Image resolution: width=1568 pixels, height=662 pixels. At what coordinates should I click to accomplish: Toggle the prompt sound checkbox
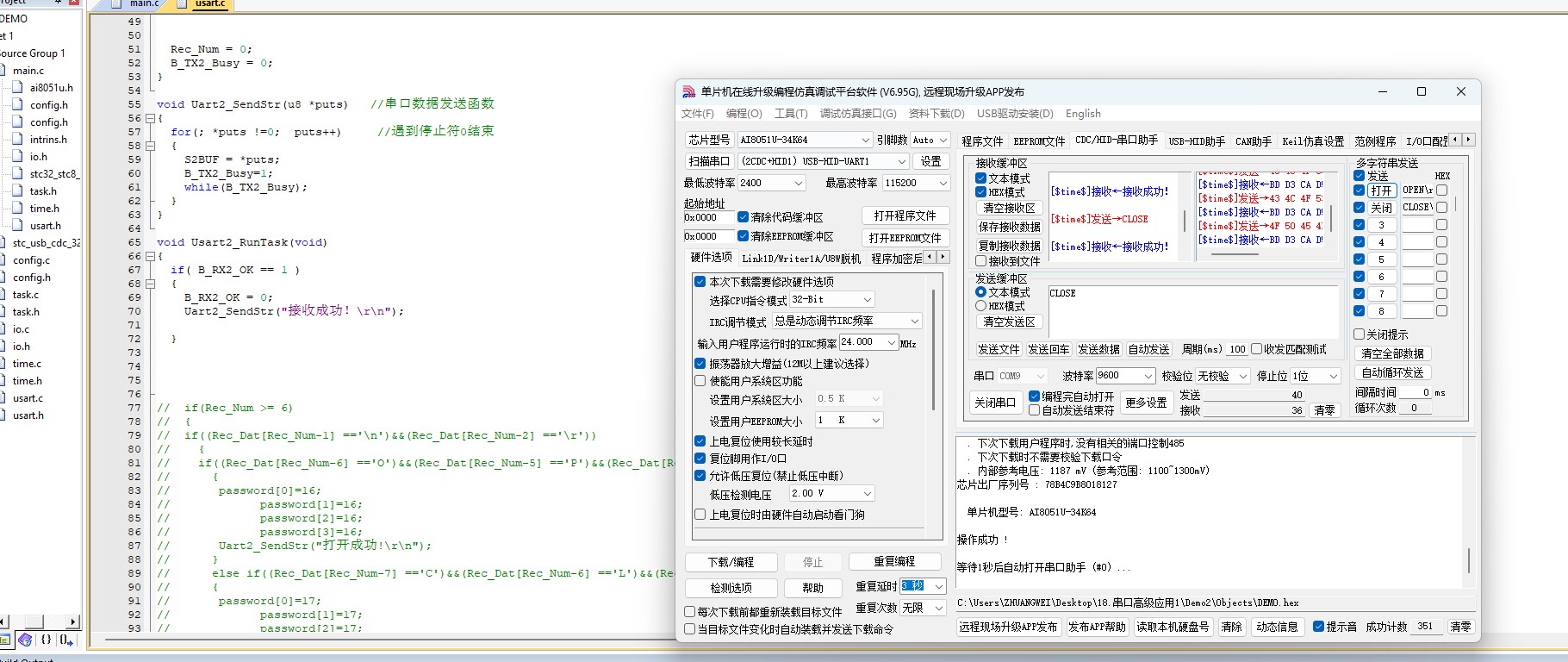click(1318, 627)
